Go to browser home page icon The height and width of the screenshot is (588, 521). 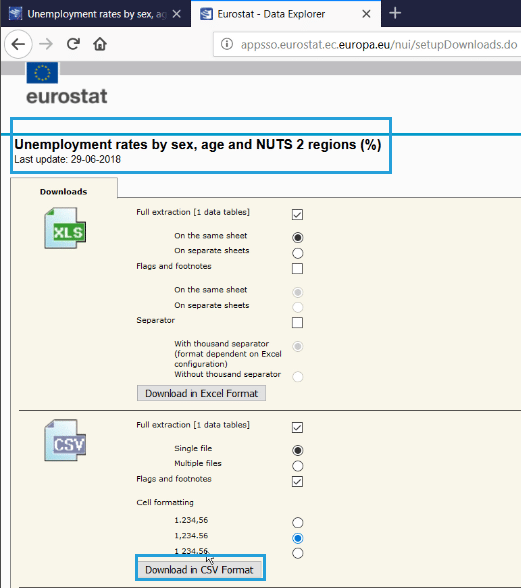point(100,44)
